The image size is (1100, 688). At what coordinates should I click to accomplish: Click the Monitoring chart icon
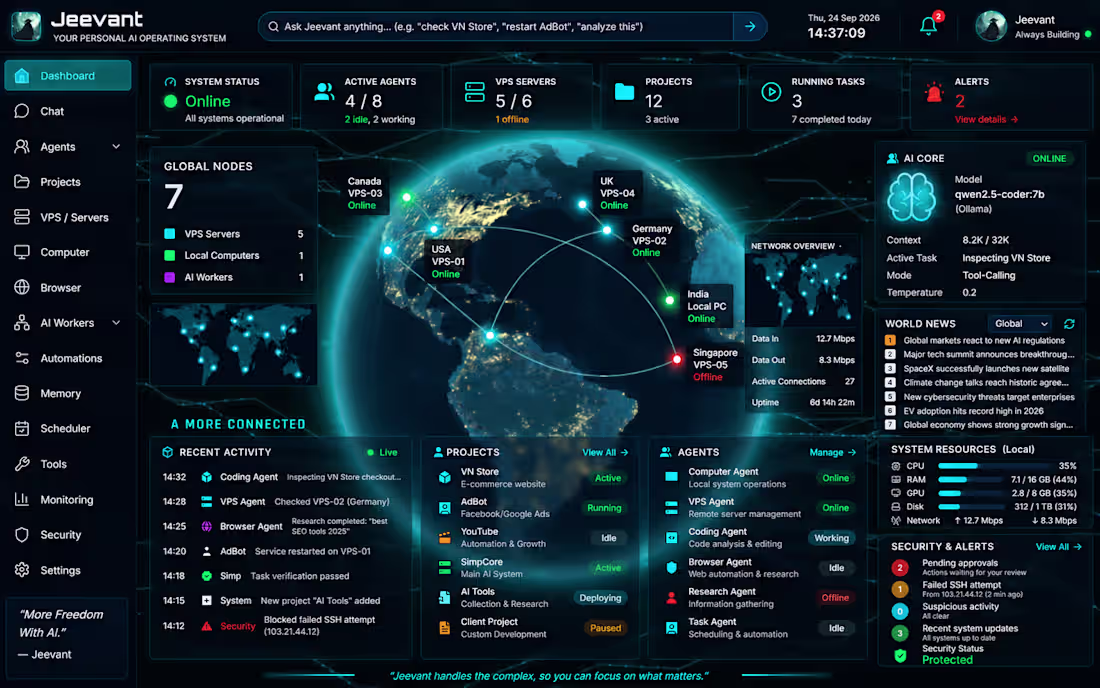[22, 499]
